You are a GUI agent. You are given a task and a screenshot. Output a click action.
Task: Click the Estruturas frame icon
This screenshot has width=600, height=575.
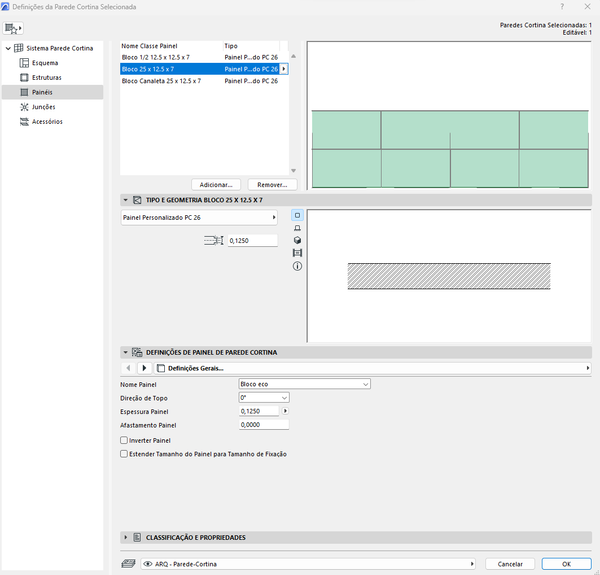(24, 78)
